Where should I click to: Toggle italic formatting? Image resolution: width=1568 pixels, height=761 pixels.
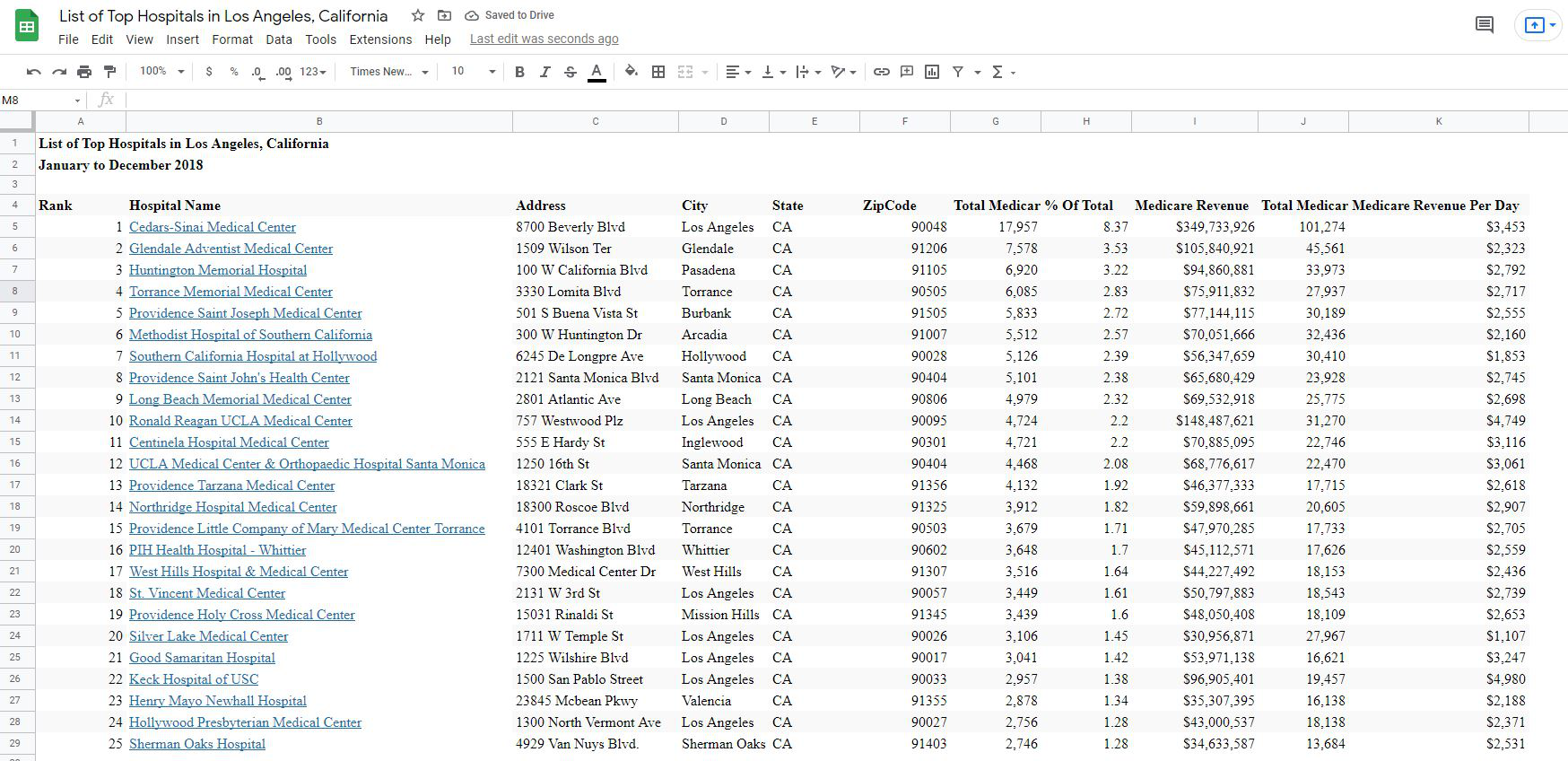point(544,72)
